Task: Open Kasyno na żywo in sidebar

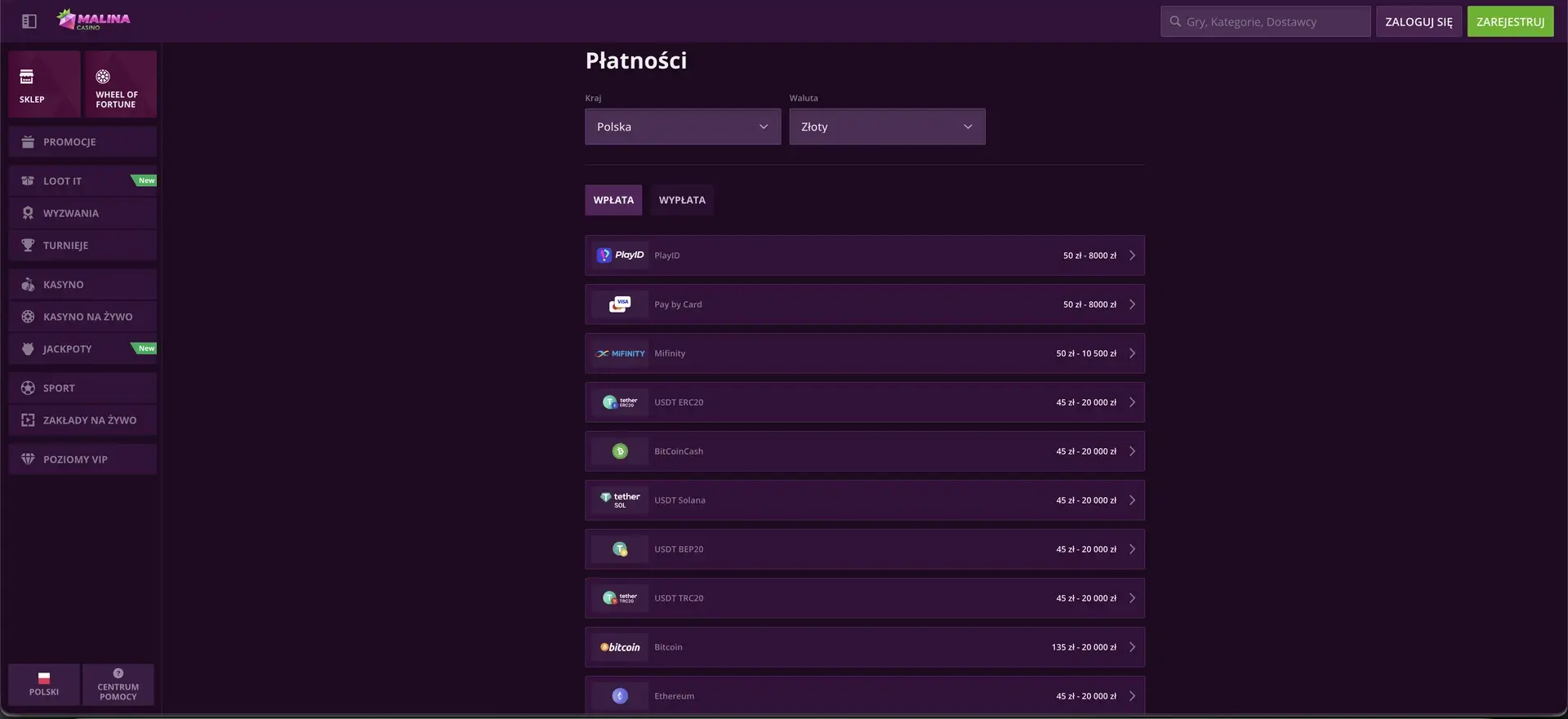Action: (x=82, y=317)
